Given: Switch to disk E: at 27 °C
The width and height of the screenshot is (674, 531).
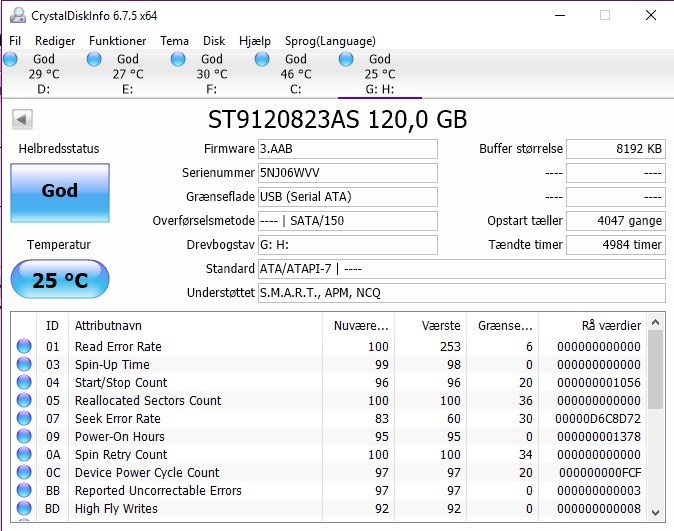Looking at the screenshot, I should point(128,74).
